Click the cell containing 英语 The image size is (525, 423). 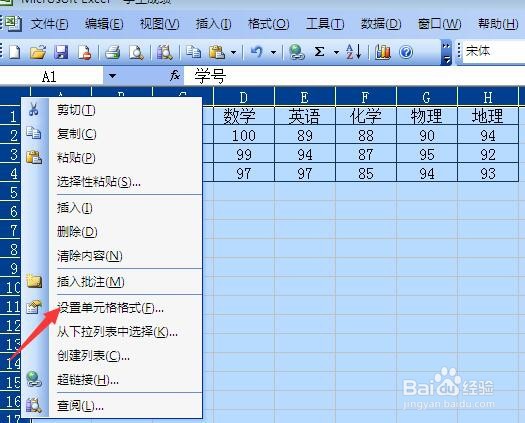[305, 116]
